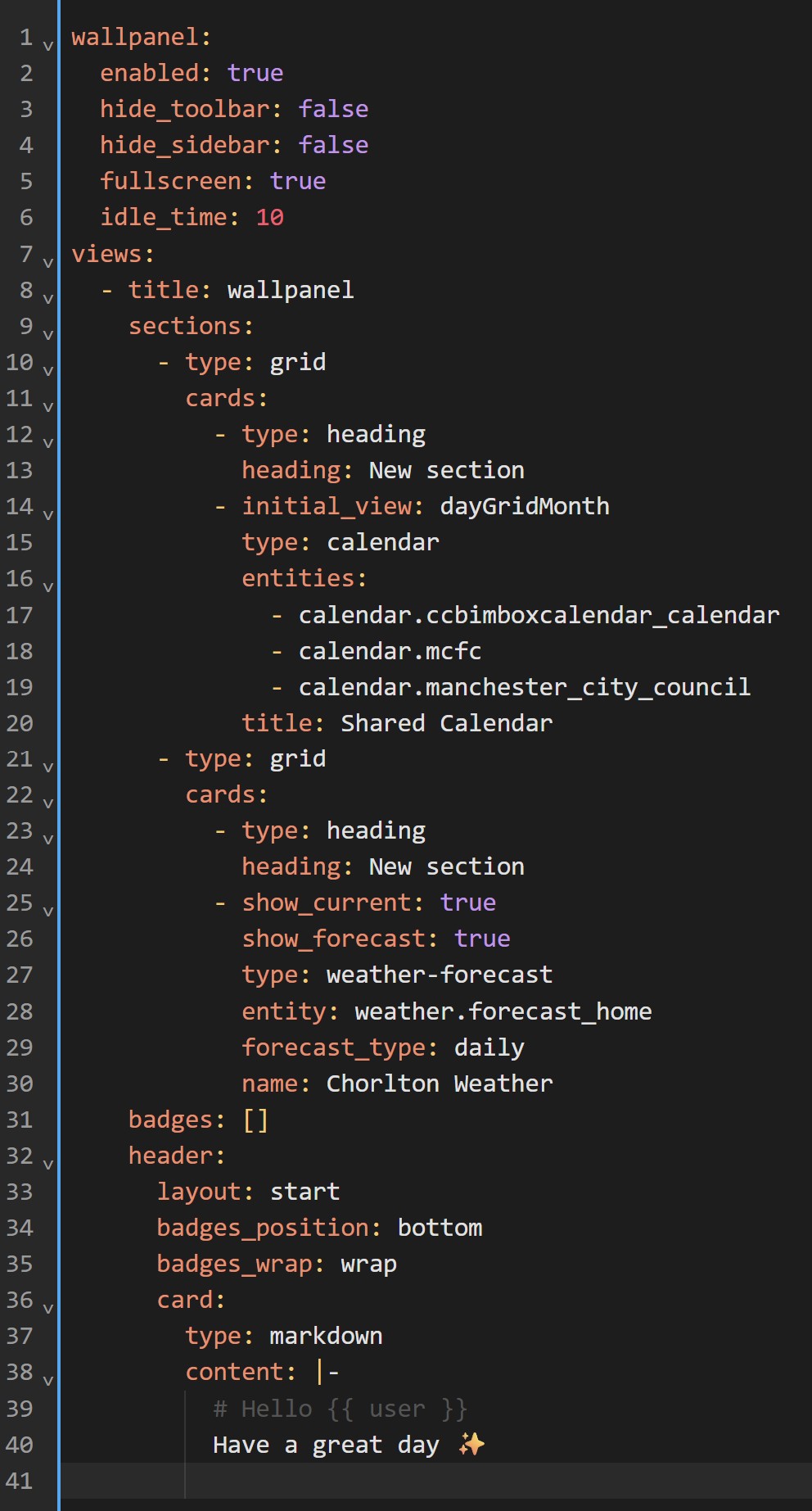
Task: Place cursor on calendar.mcfc entity
Action: point(390,651)
